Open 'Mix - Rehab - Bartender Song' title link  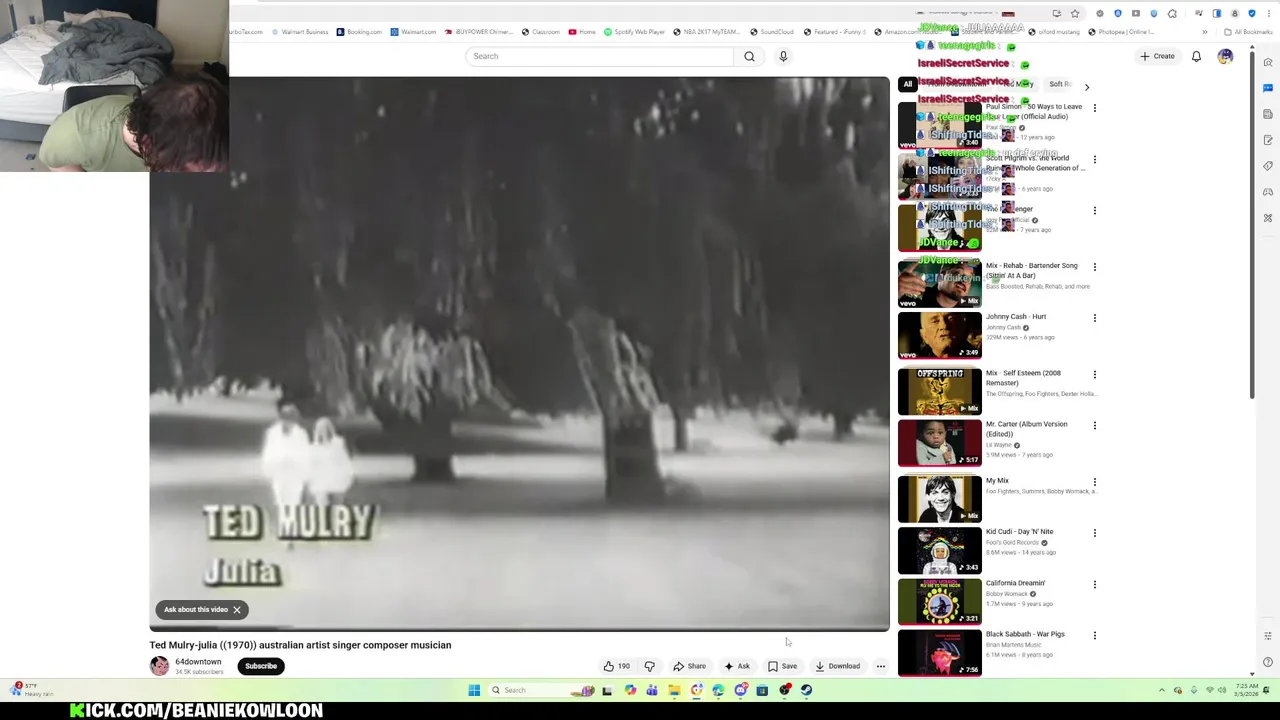(1031, 270)
